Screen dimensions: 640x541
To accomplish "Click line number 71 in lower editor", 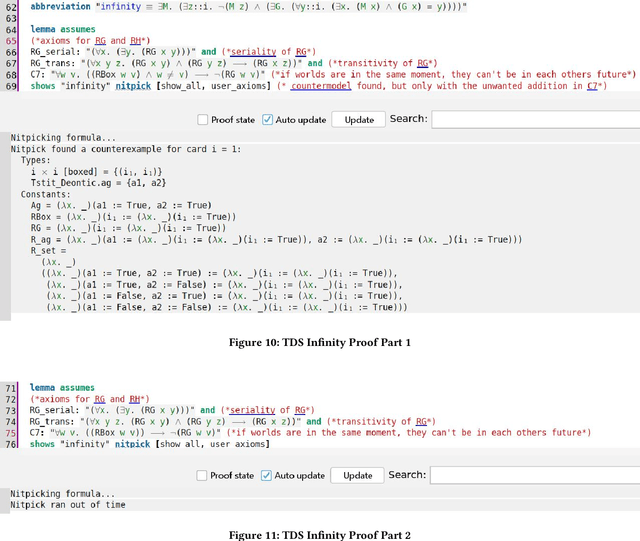I will click(x=11, y=387).
